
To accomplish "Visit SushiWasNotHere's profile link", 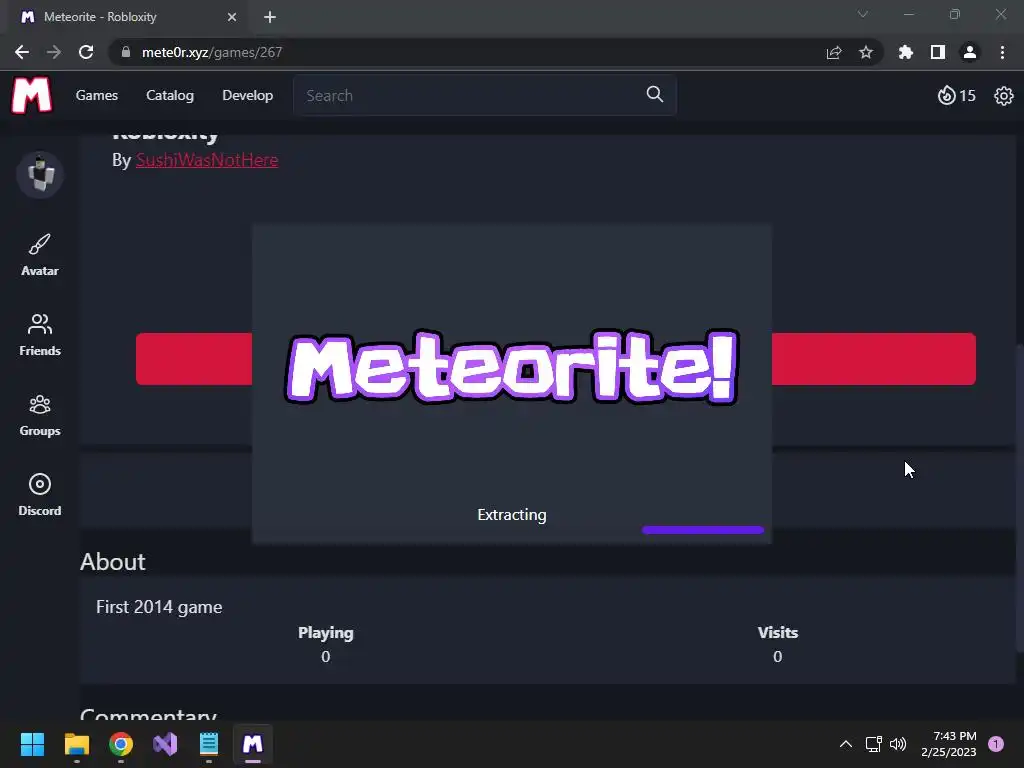I will pyautogui.click(x=207, y=160).
